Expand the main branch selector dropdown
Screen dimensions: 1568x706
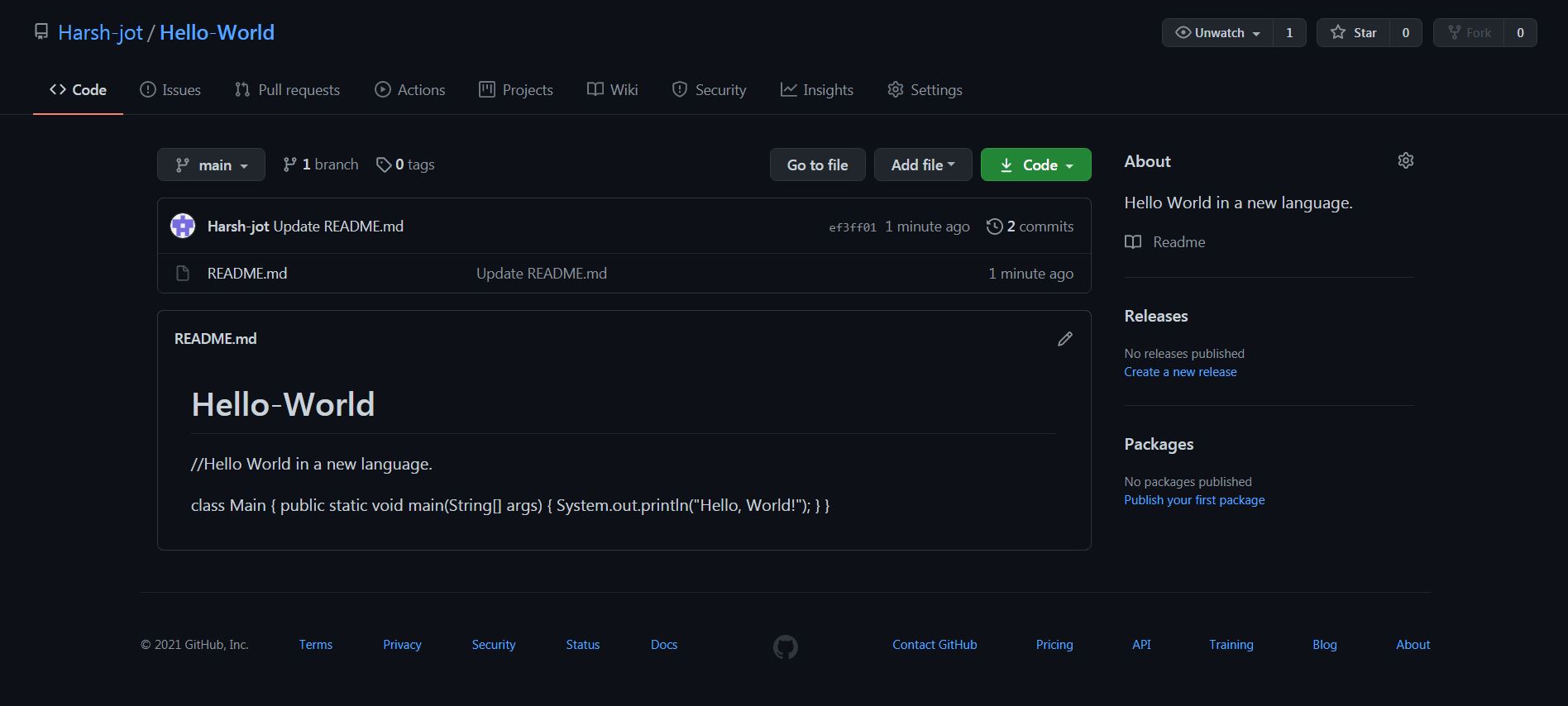[211, 165]
